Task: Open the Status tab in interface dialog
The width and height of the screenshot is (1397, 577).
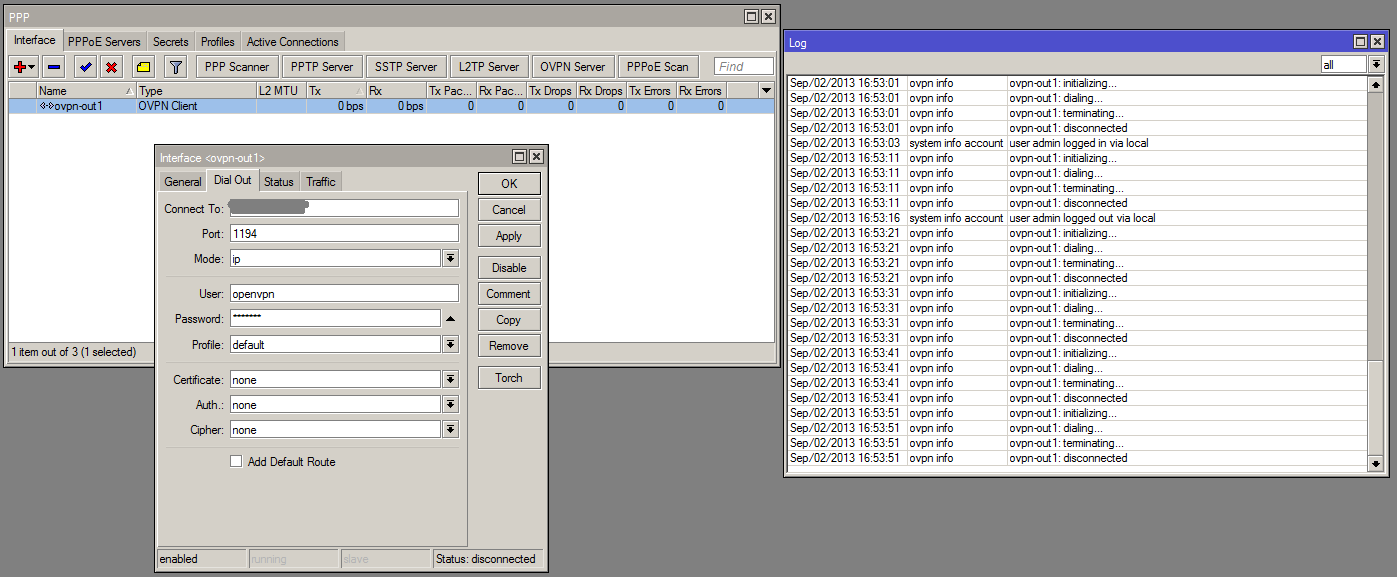Action: point(278,182)
